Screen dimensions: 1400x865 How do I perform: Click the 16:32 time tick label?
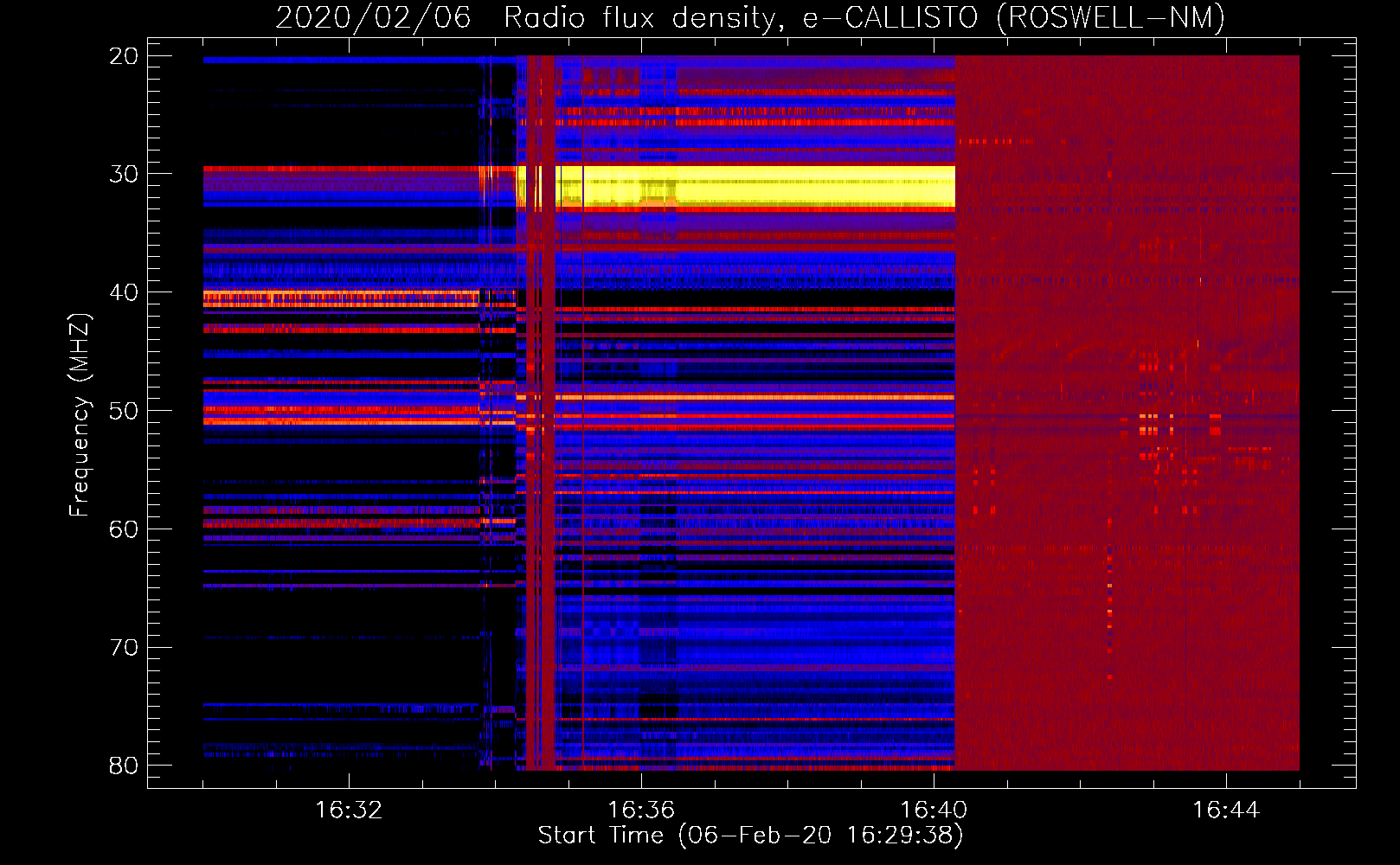pyautogui.click(x=349, y=810)
